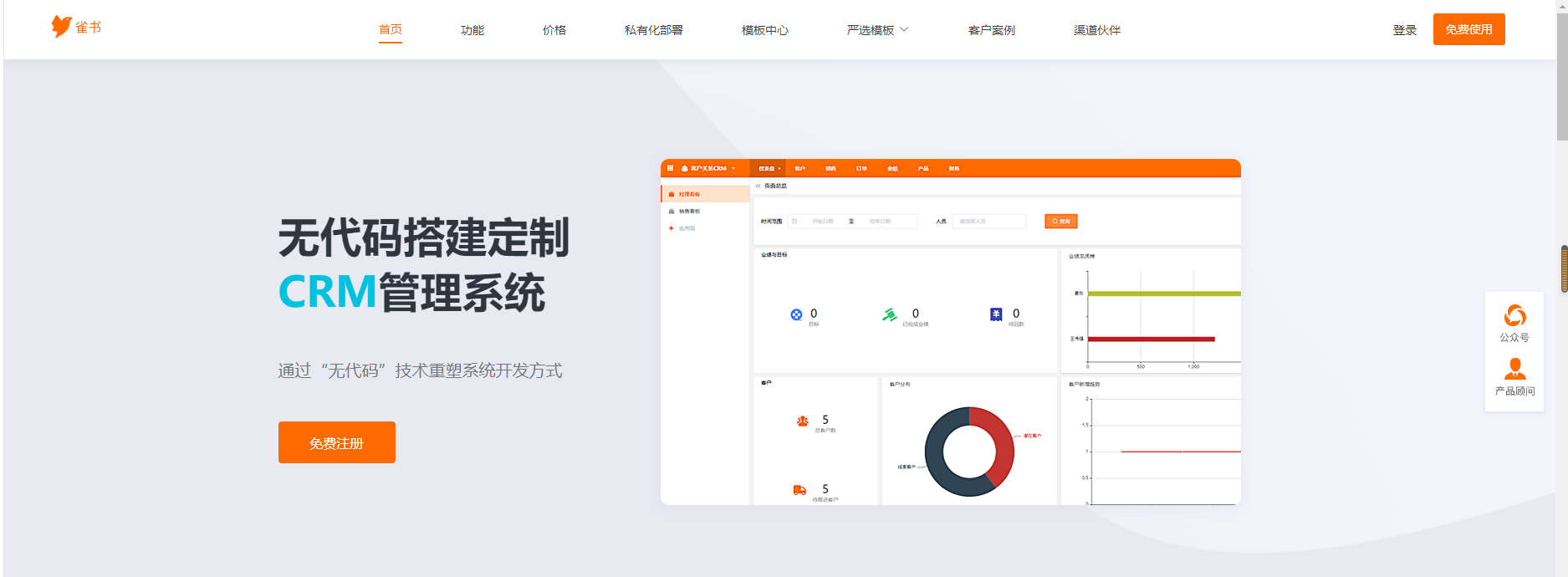
Task: Click the orange 查询 search button
Action: click(x=1061, y=221)
